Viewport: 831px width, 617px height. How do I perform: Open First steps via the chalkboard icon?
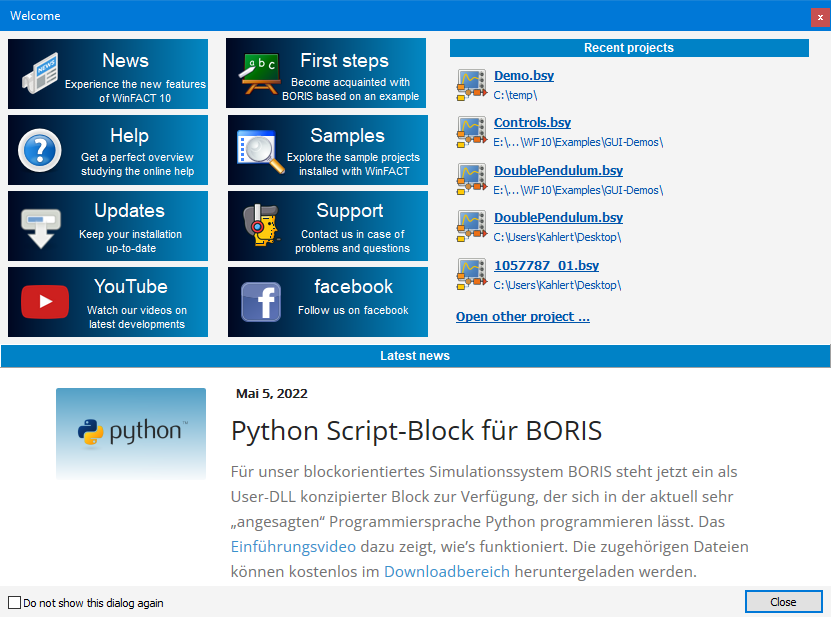(260, 73)
